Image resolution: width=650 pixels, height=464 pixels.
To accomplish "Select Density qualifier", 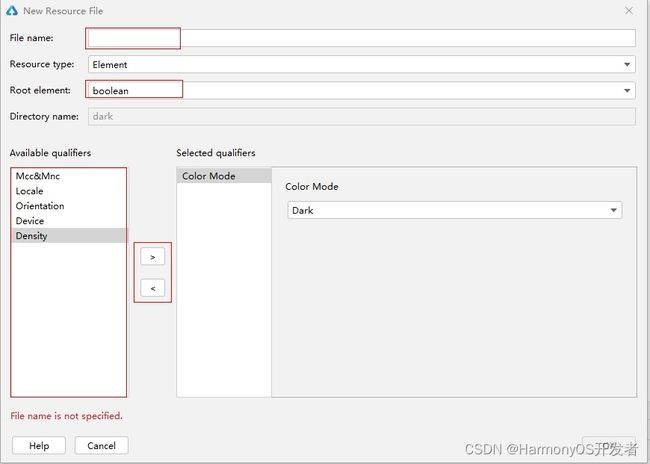I will click(69, 236).
